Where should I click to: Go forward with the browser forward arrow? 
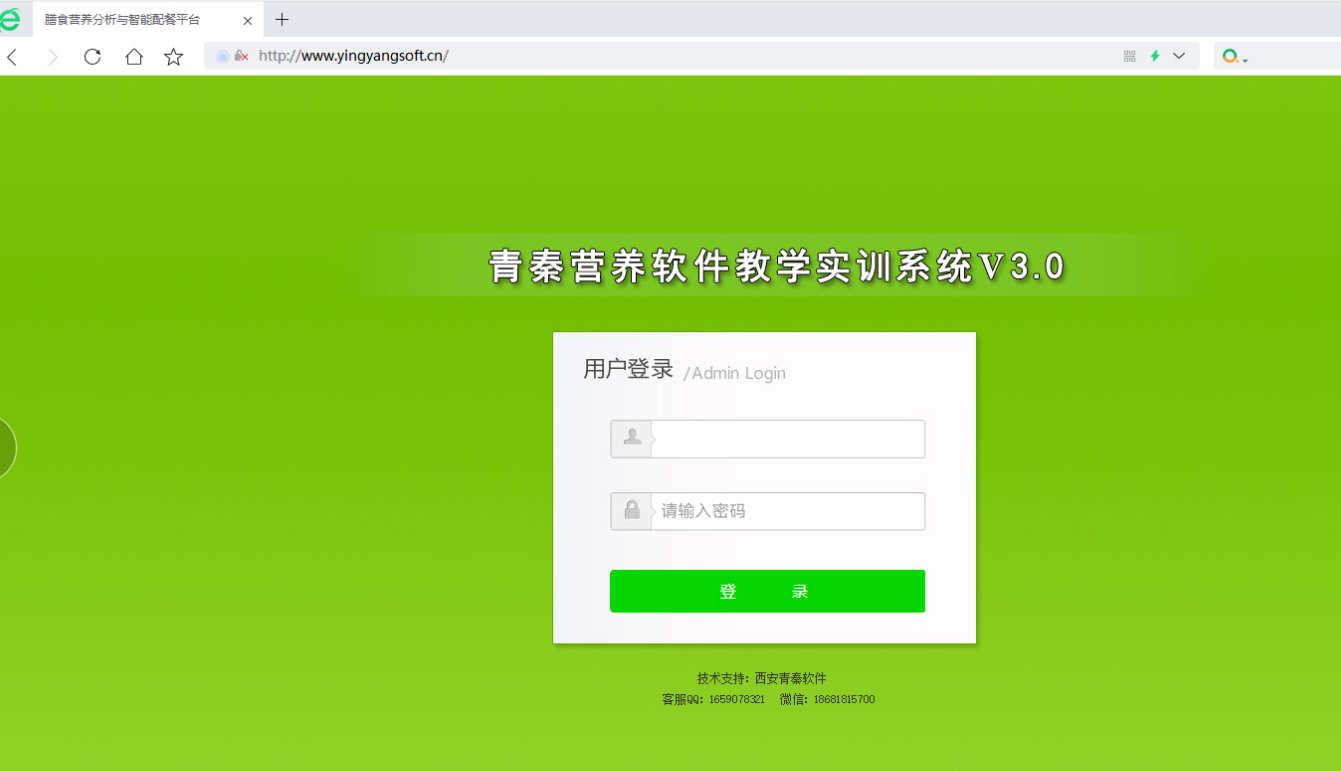click(x=53, y=57)
